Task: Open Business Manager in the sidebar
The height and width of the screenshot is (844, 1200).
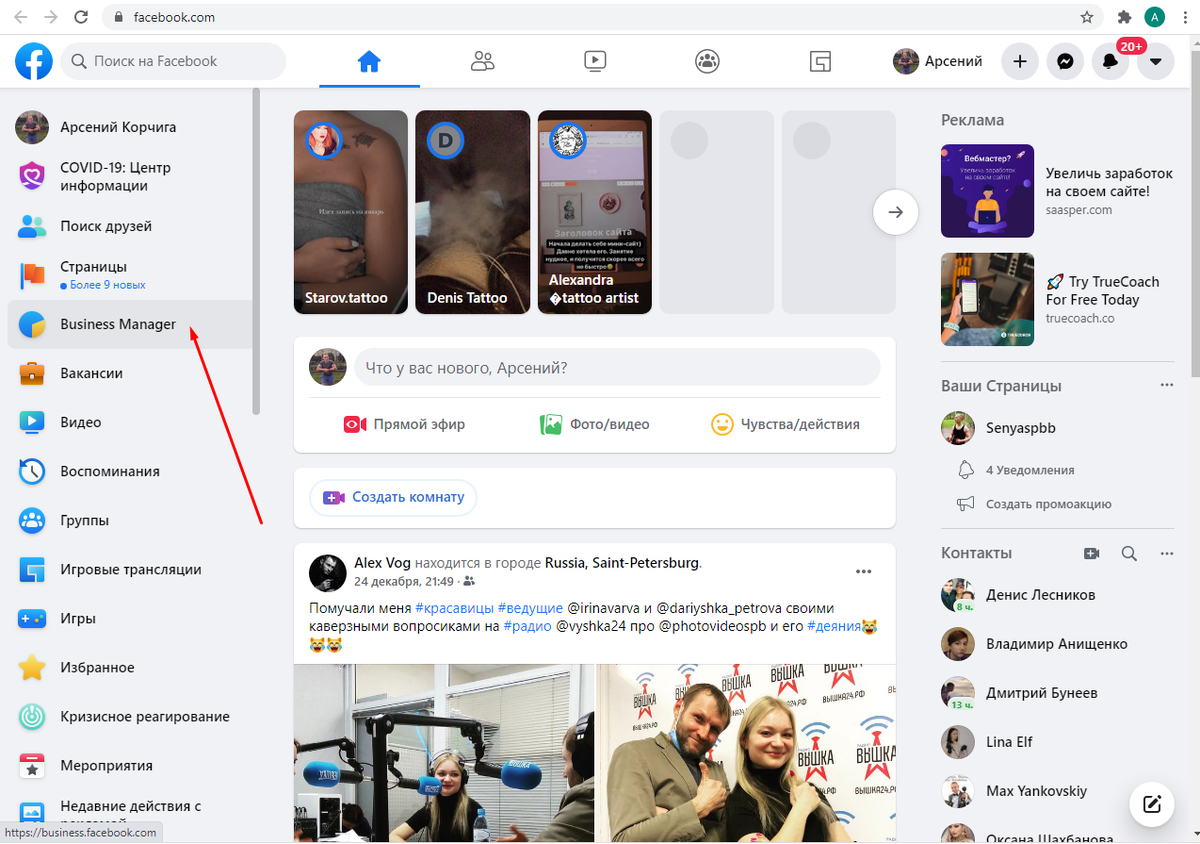Action: coord(128,324)
